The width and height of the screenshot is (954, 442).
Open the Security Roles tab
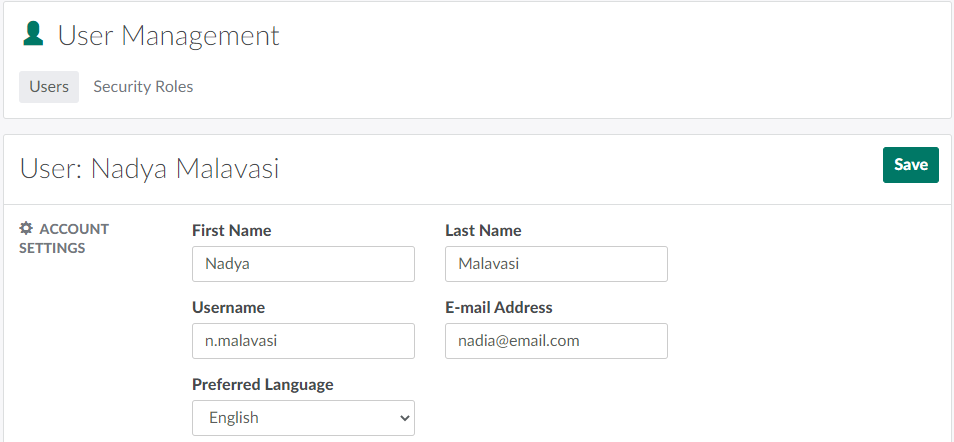coord(143,87)
